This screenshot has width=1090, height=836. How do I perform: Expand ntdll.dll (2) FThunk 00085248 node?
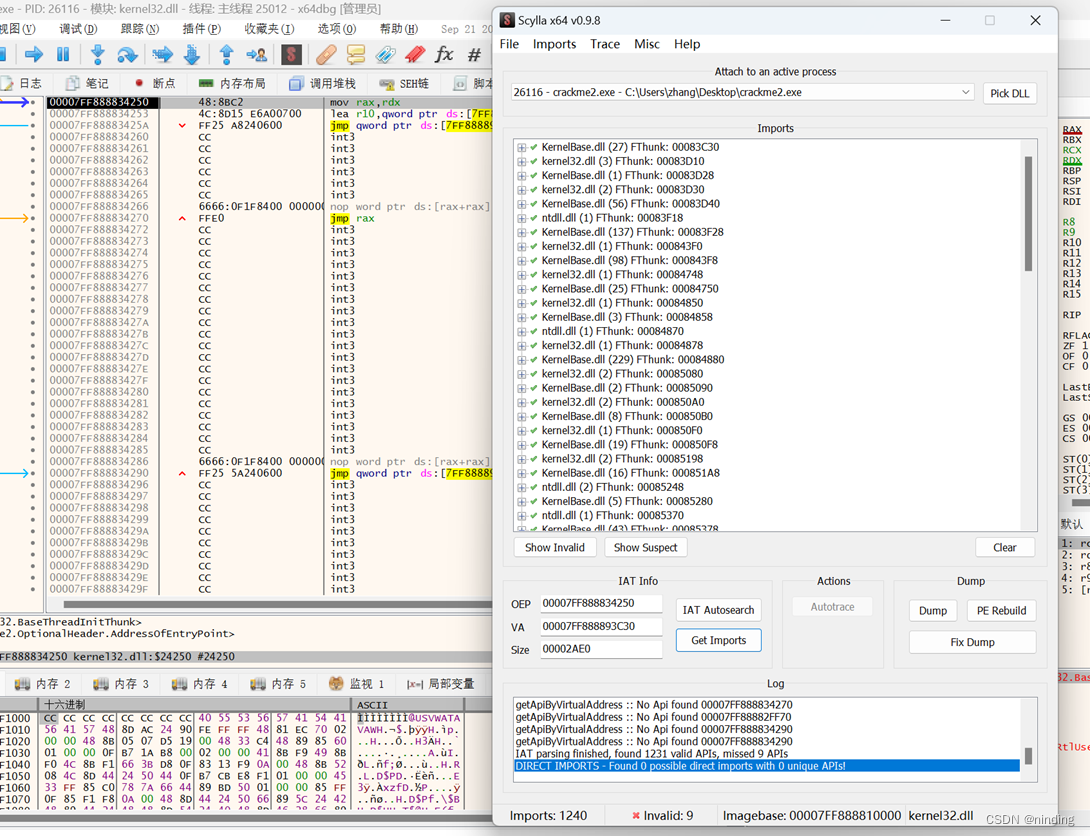[x=521, y=487]
